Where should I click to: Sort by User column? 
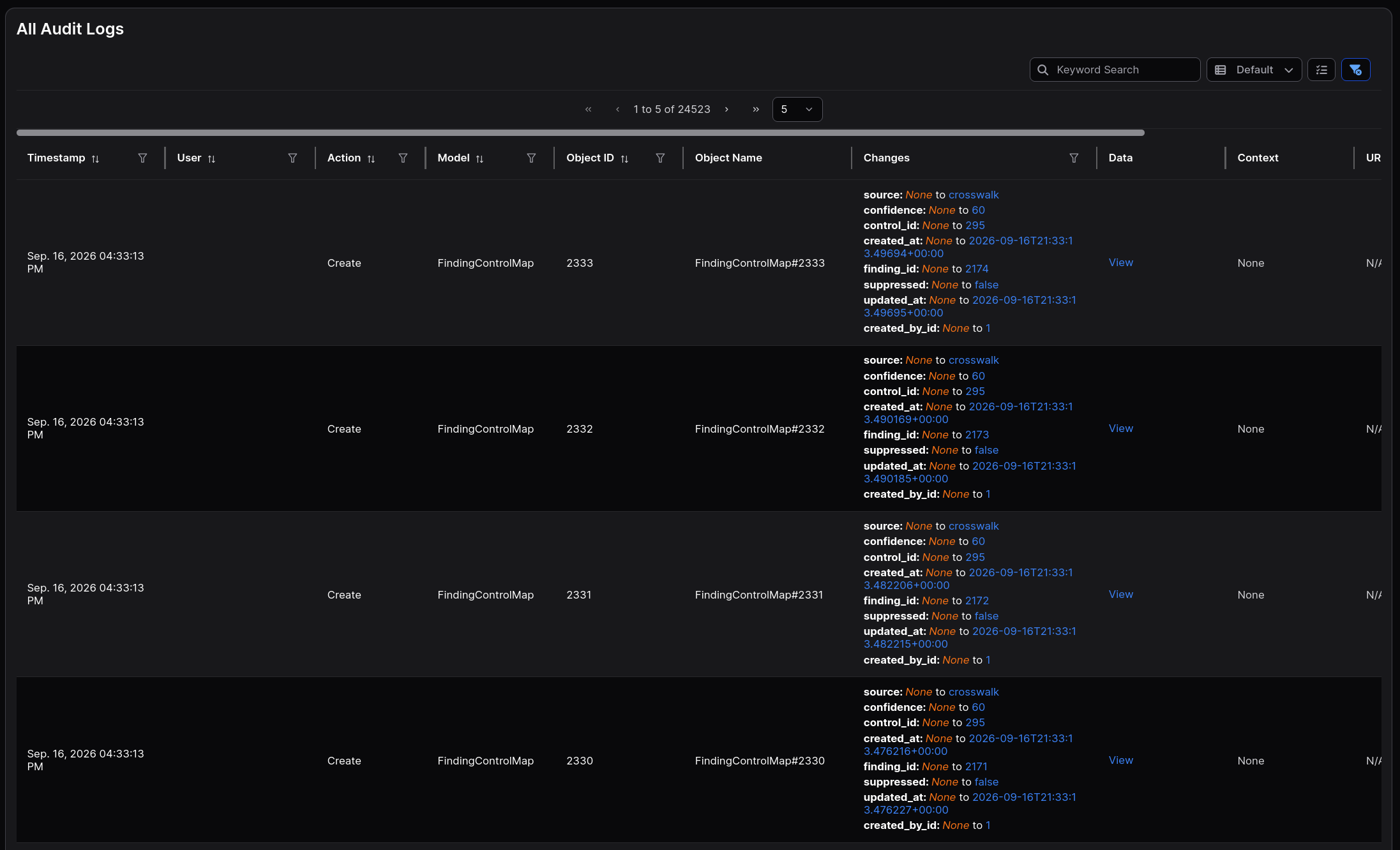211,158
